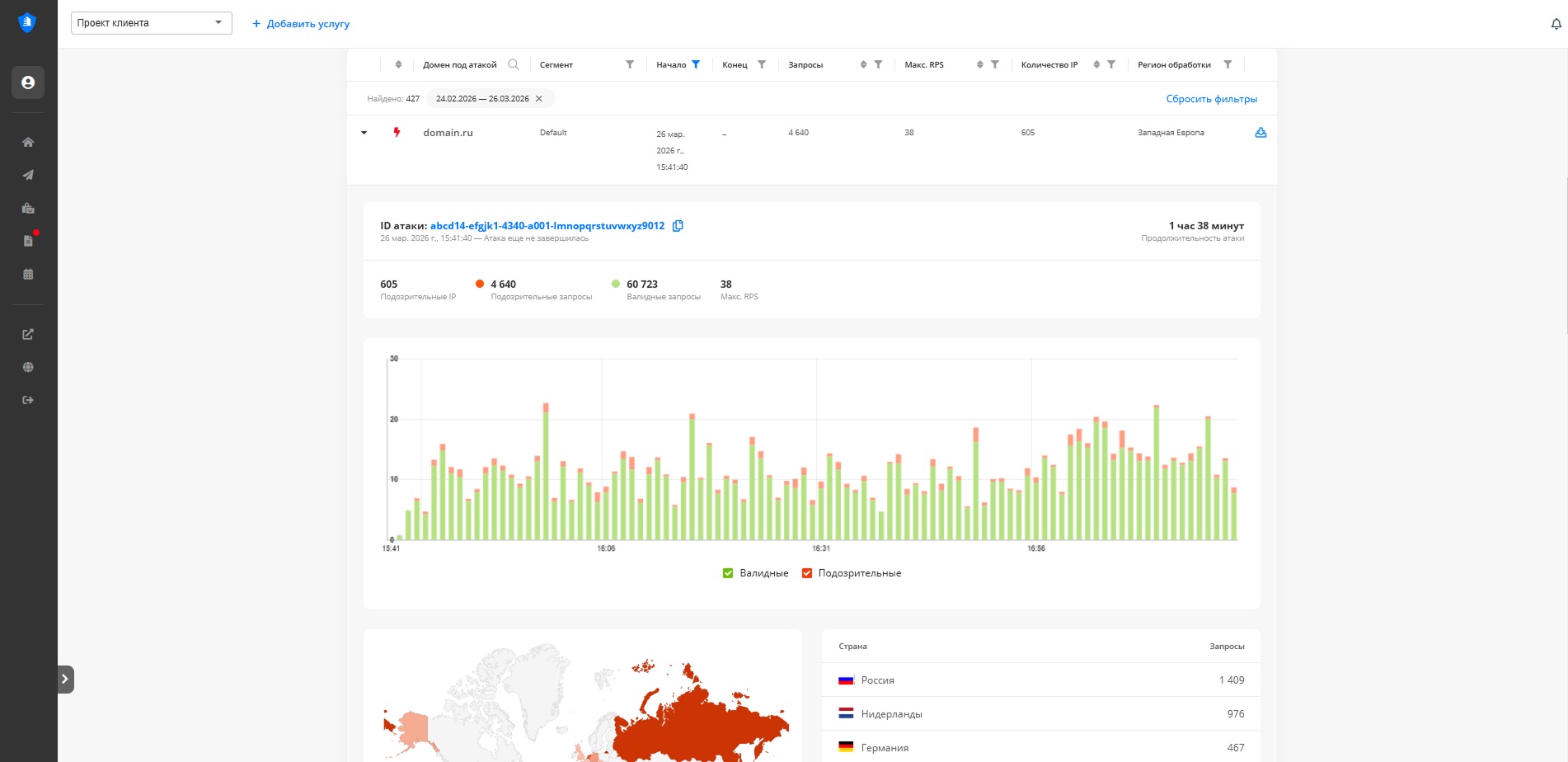Click the shield logo in sidebar
Screen dimensions: 1568x762
coord(27,22)
